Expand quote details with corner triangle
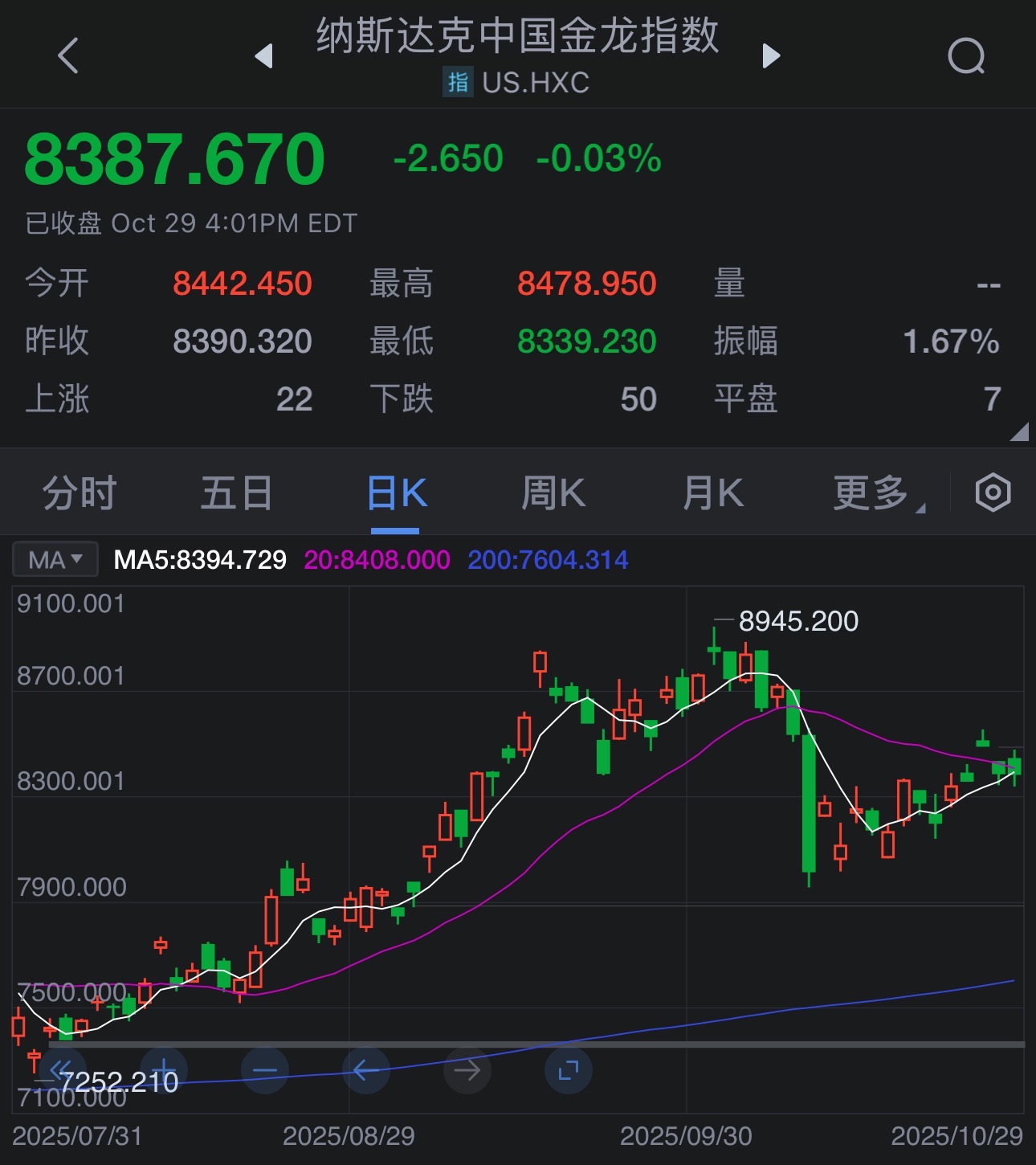The width and height of the screenshot is (1036, 1165). [x=1019, y=431]
